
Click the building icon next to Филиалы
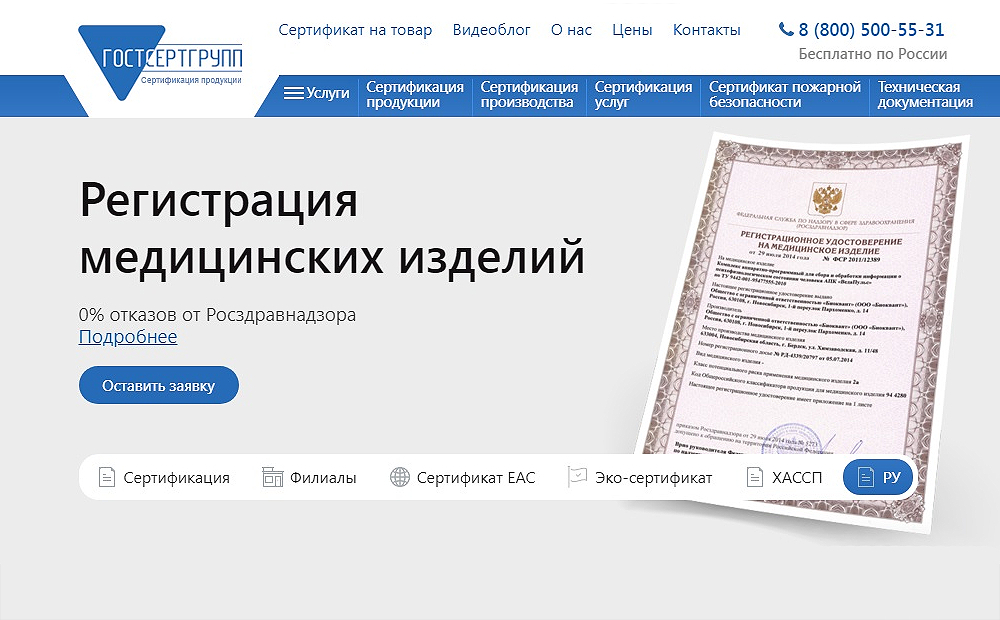(x=272, y=477)
